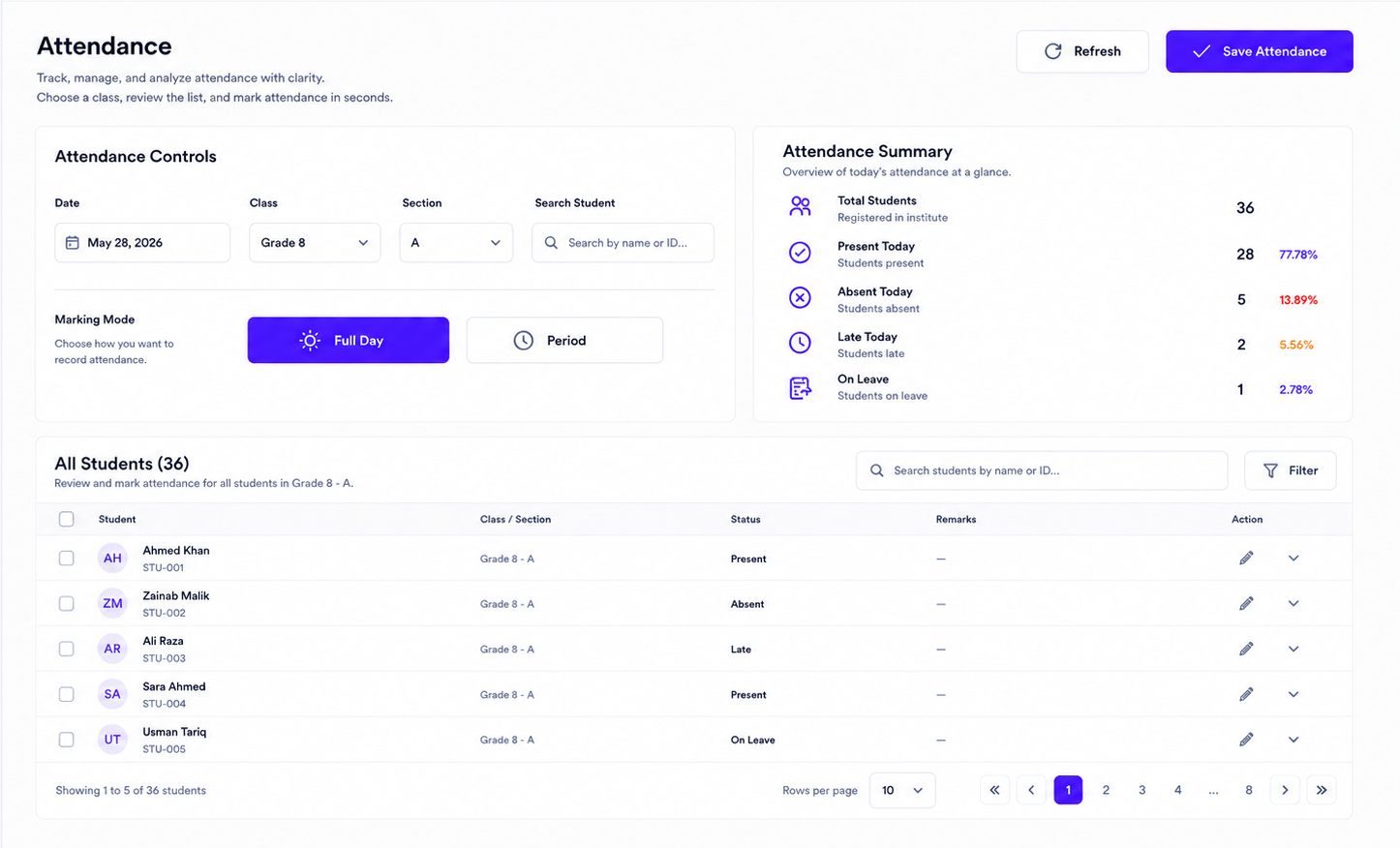The height and width of the screenshot is (848, 1400).
Task: Check the box for Ahmed Khan
Action: pyautogui.click(x=66, y=558)
